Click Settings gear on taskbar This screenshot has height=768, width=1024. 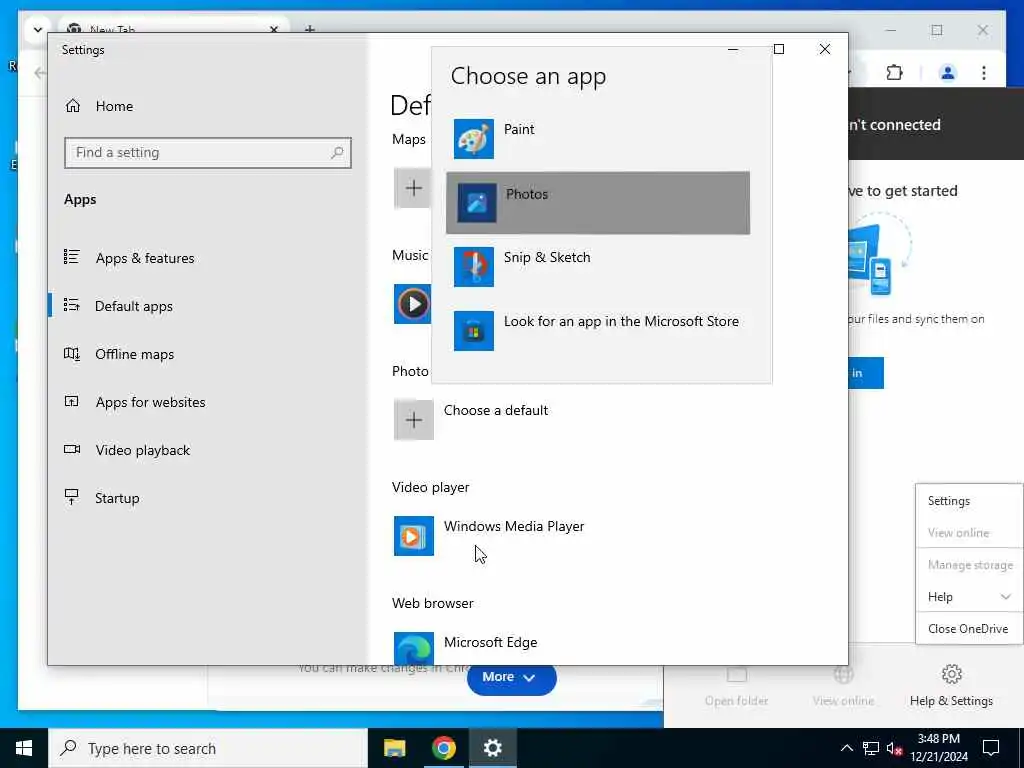click(492, 748)
